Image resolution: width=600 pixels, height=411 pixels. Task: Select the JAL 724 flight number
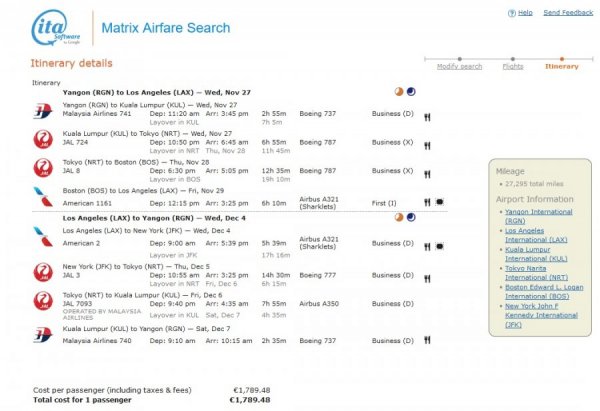tap(75, 142)
